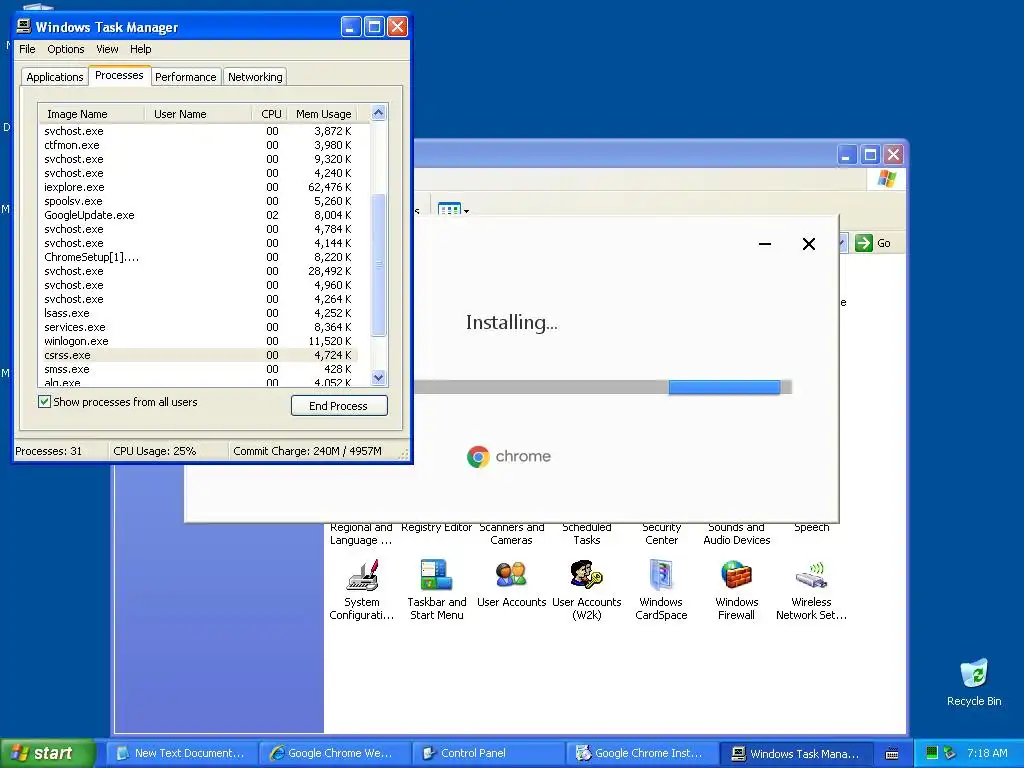Click the Views toolbar icon in Control Panel
The width and height of the screenshot is (1024, 768).
449,210
